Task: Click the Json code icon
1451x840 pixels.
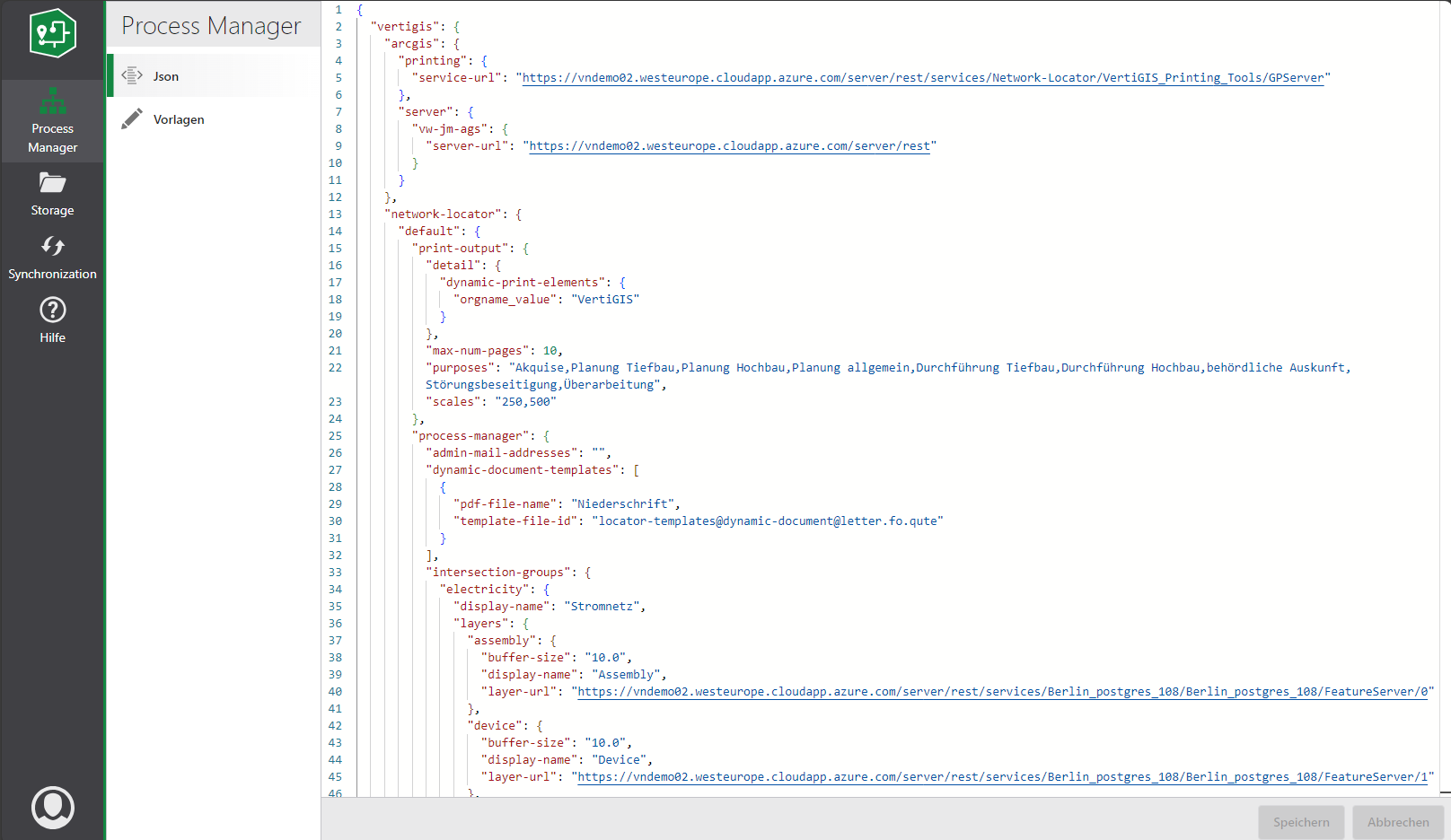Action: coord(132,75)
